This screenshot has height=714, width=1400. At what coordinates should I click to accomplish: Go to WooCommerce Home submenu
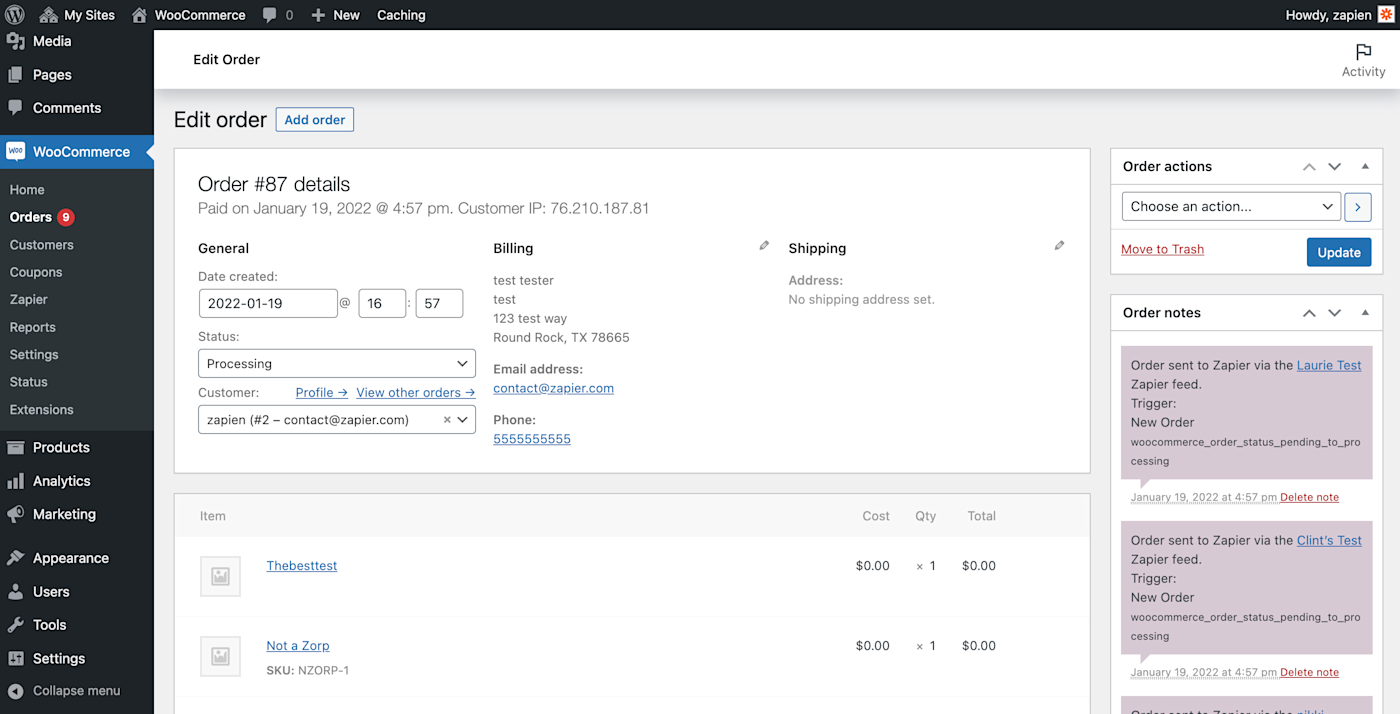click(x=27, y=190)
